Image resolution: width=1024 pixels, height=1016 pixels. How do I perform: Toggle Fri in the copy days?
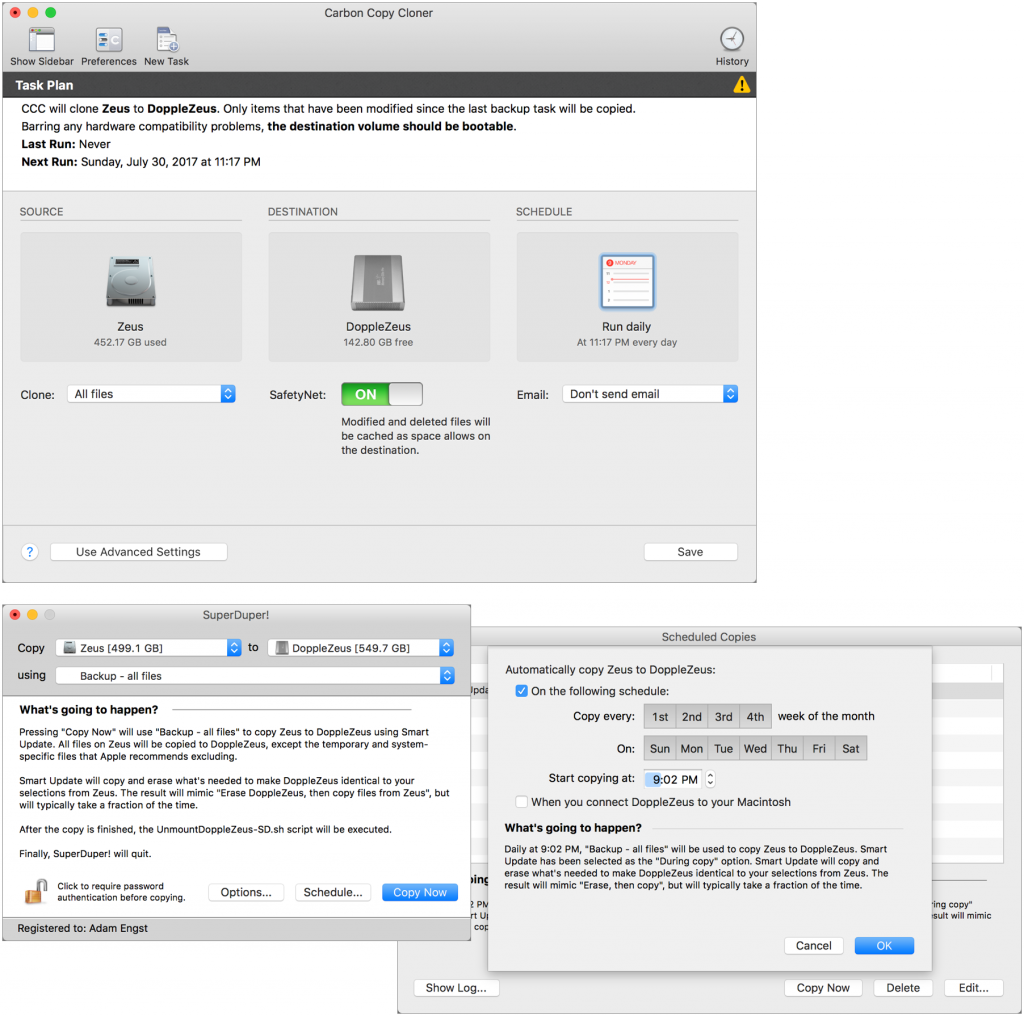tap(819, 748)
